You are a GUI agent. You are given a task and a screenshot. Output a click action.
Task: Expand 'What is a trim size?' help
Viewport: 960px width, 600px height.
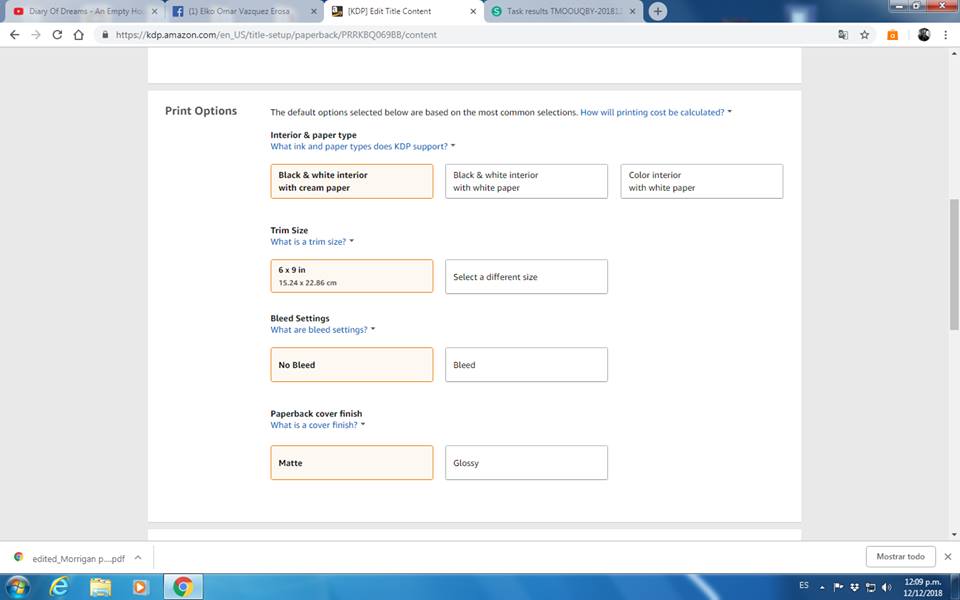point(312,242)
